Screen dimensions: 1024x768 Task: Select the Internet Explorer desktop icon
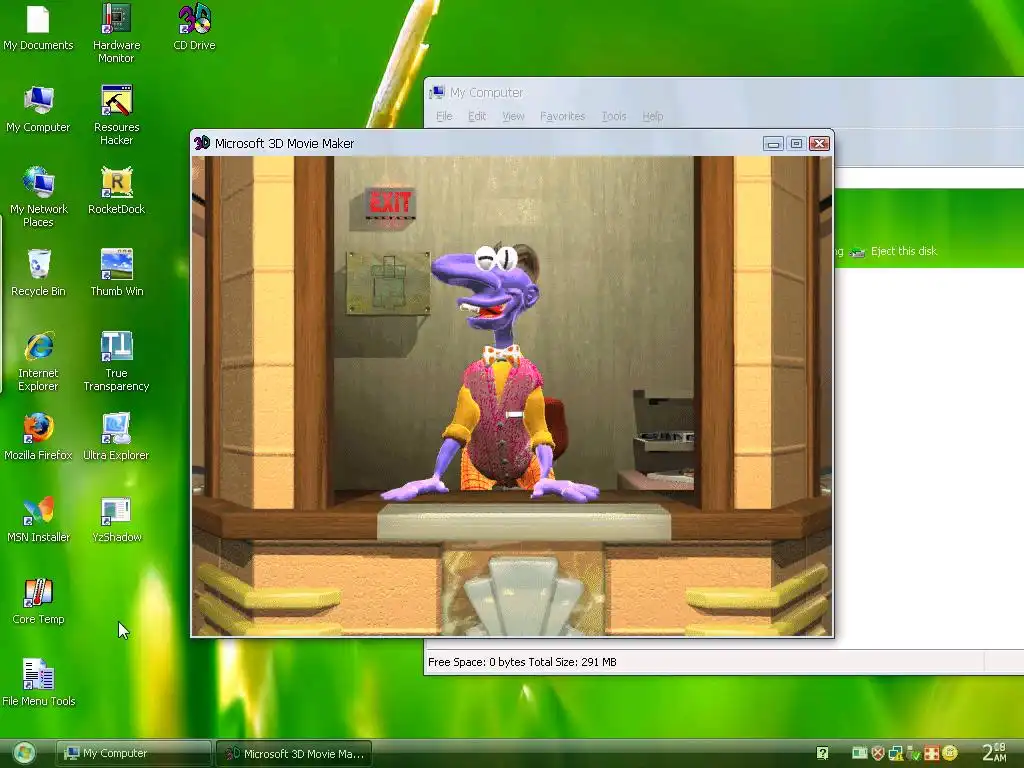coord(38,360)
